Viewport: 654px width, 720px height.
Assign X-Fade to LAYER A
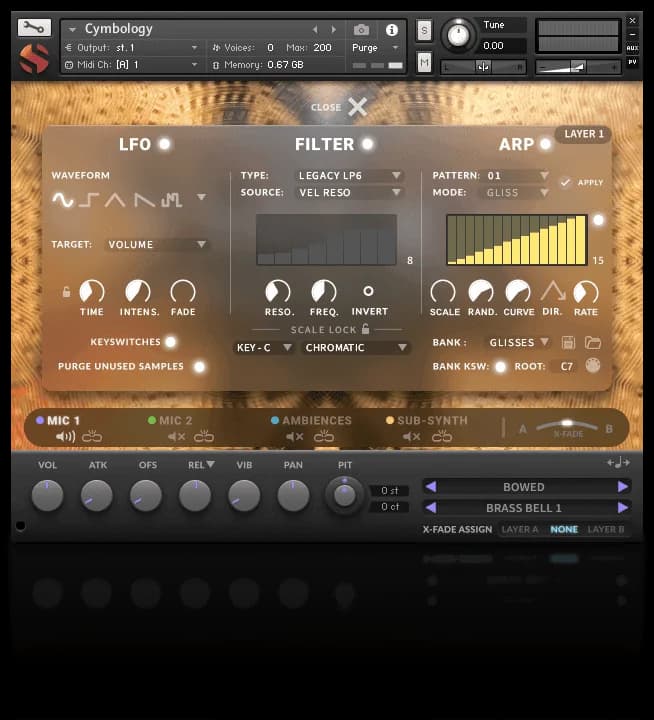click(520, 529)
